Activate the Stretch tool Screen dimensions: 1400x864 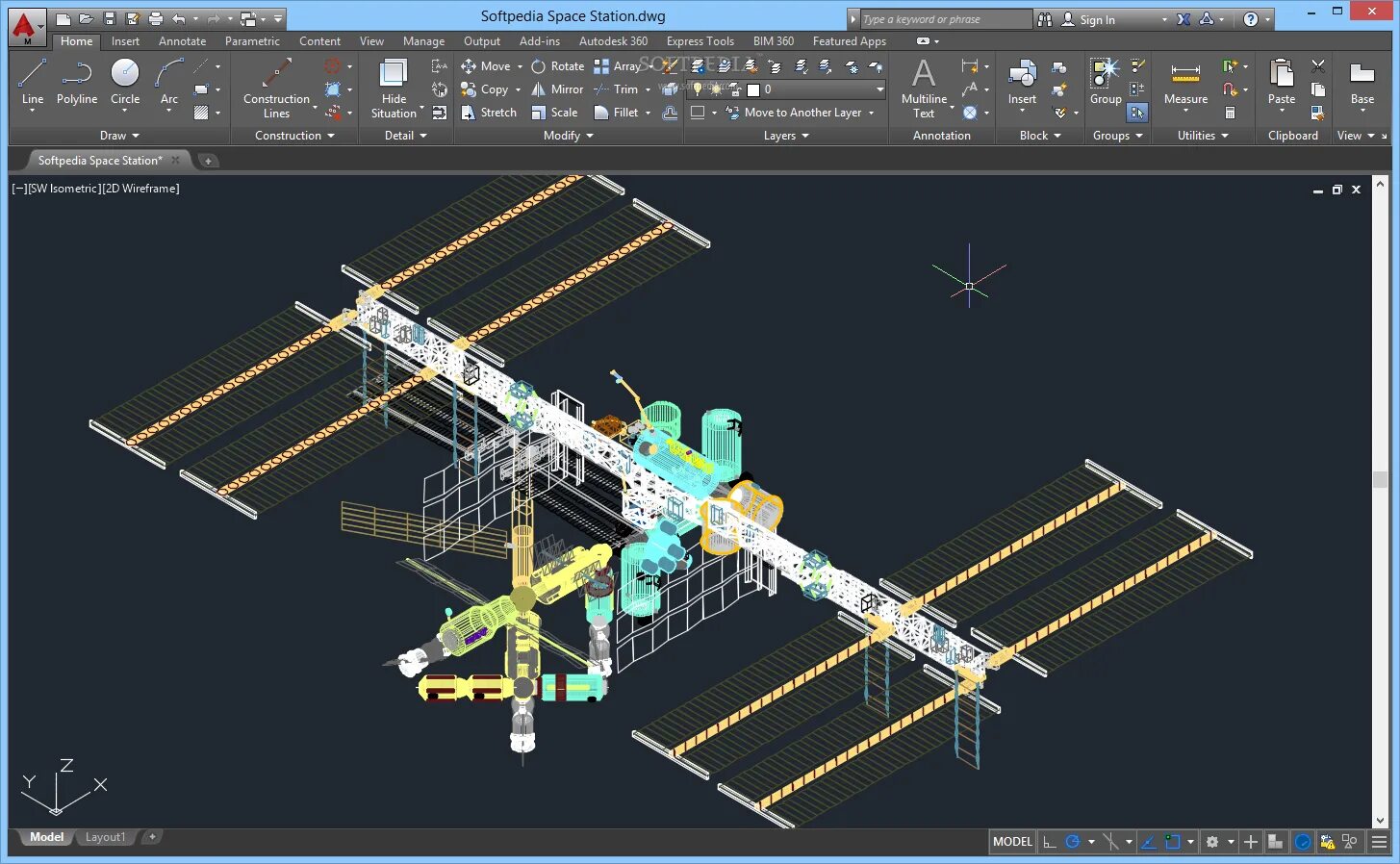tap(489, 113)
